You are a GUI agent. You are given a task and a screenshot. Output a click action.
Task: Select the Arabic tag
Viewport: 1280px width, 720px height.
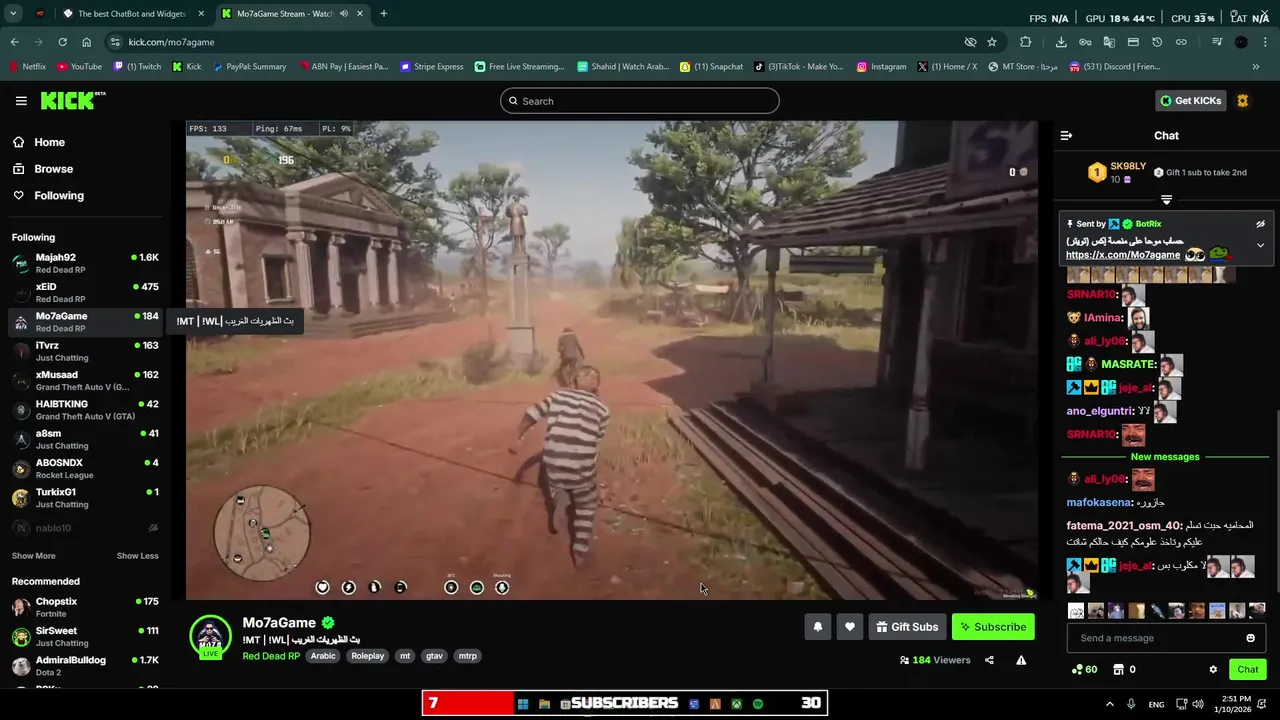pyautogui.click(x=323, y=656)
